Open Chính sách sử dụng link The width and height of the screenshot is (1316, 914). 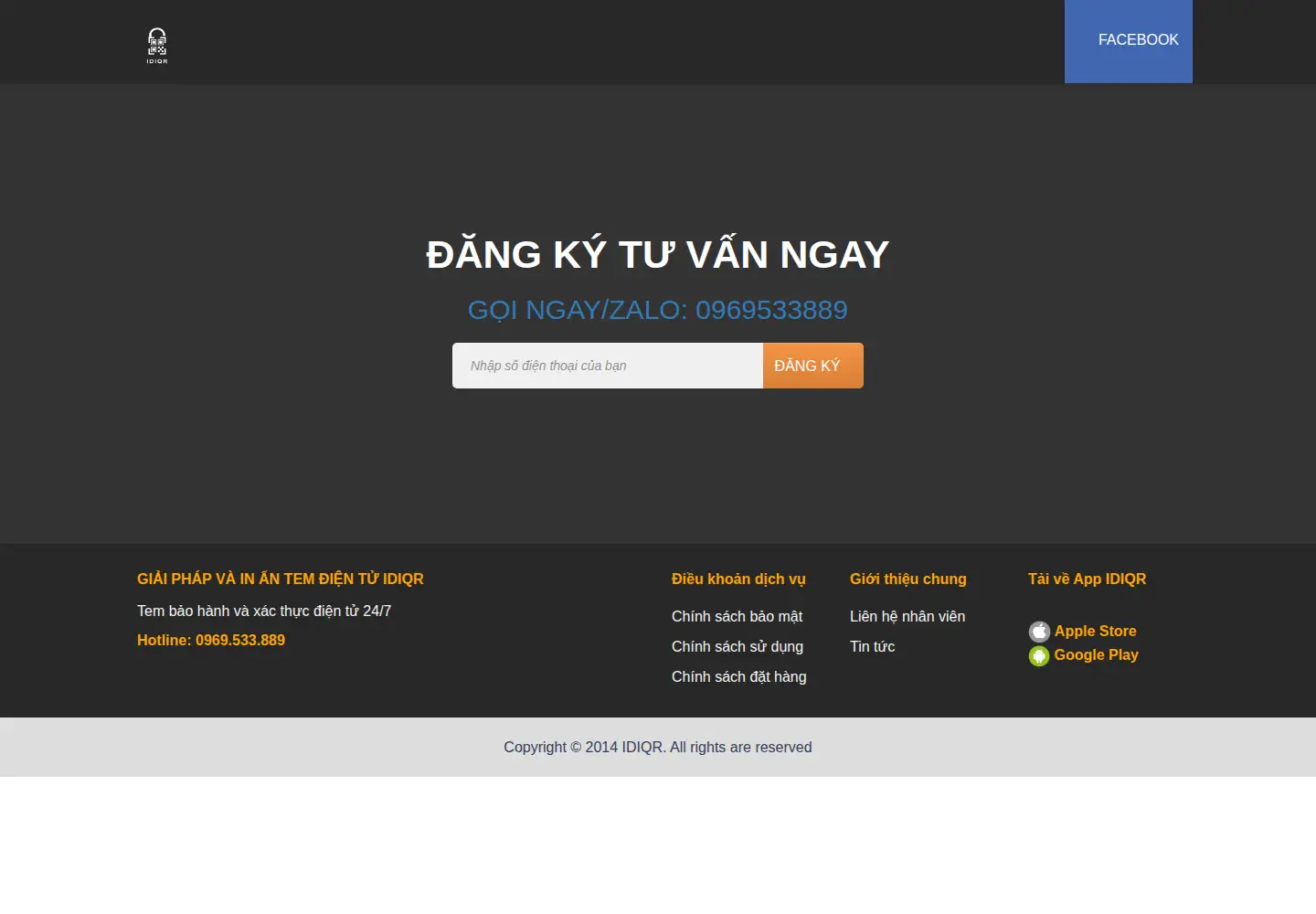pyautogui.click(x=738, y=646)
